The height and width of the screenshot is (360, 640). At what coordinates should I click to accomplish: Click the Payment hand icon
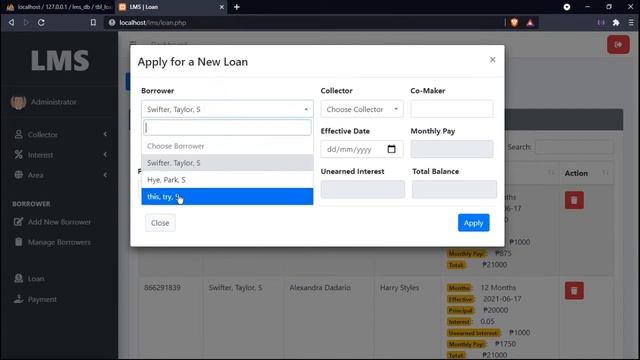pos(18,299)
